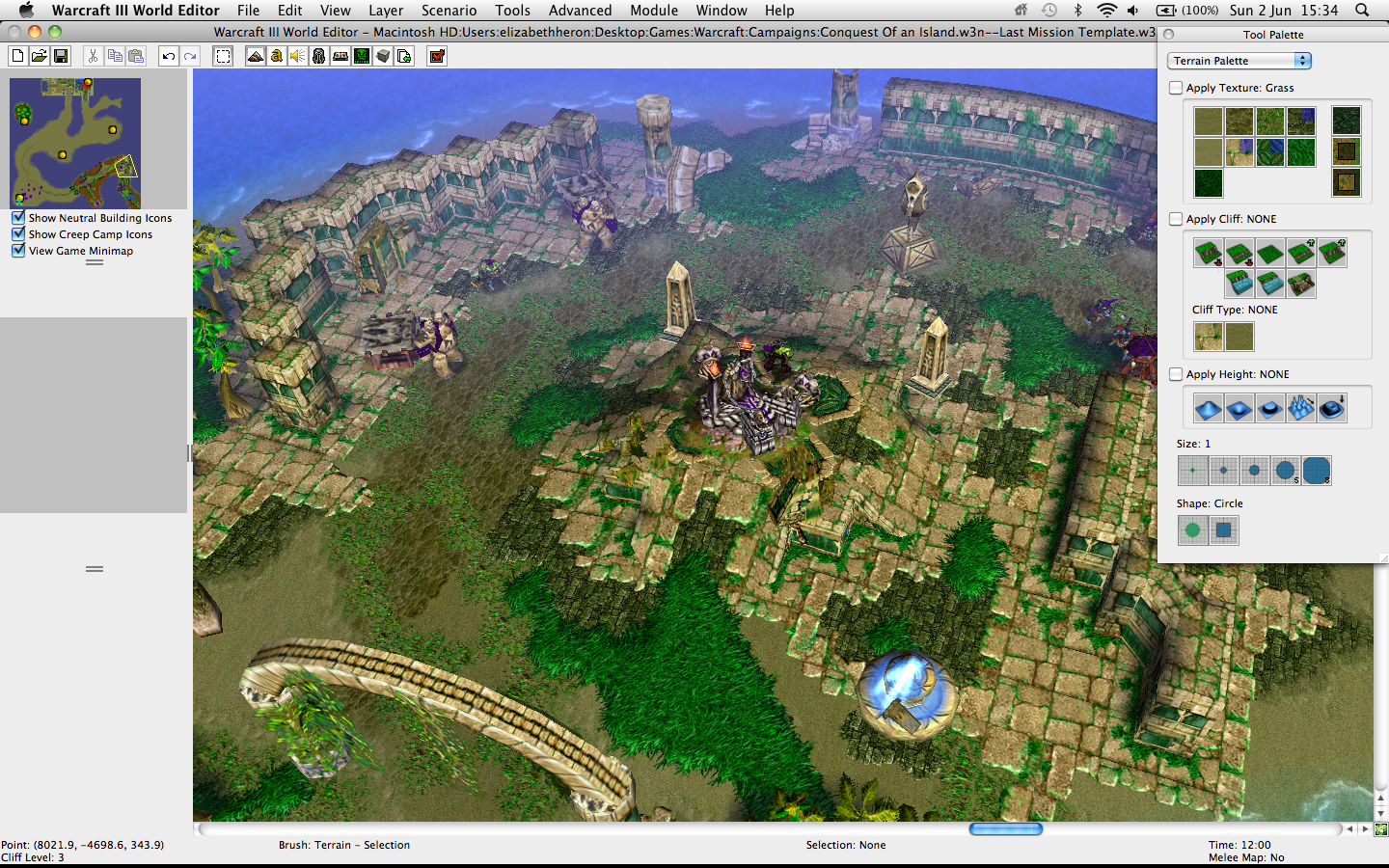Enable the Apply Cliff checkbox
This screenshot has width=1389, height=868.
1176,219
